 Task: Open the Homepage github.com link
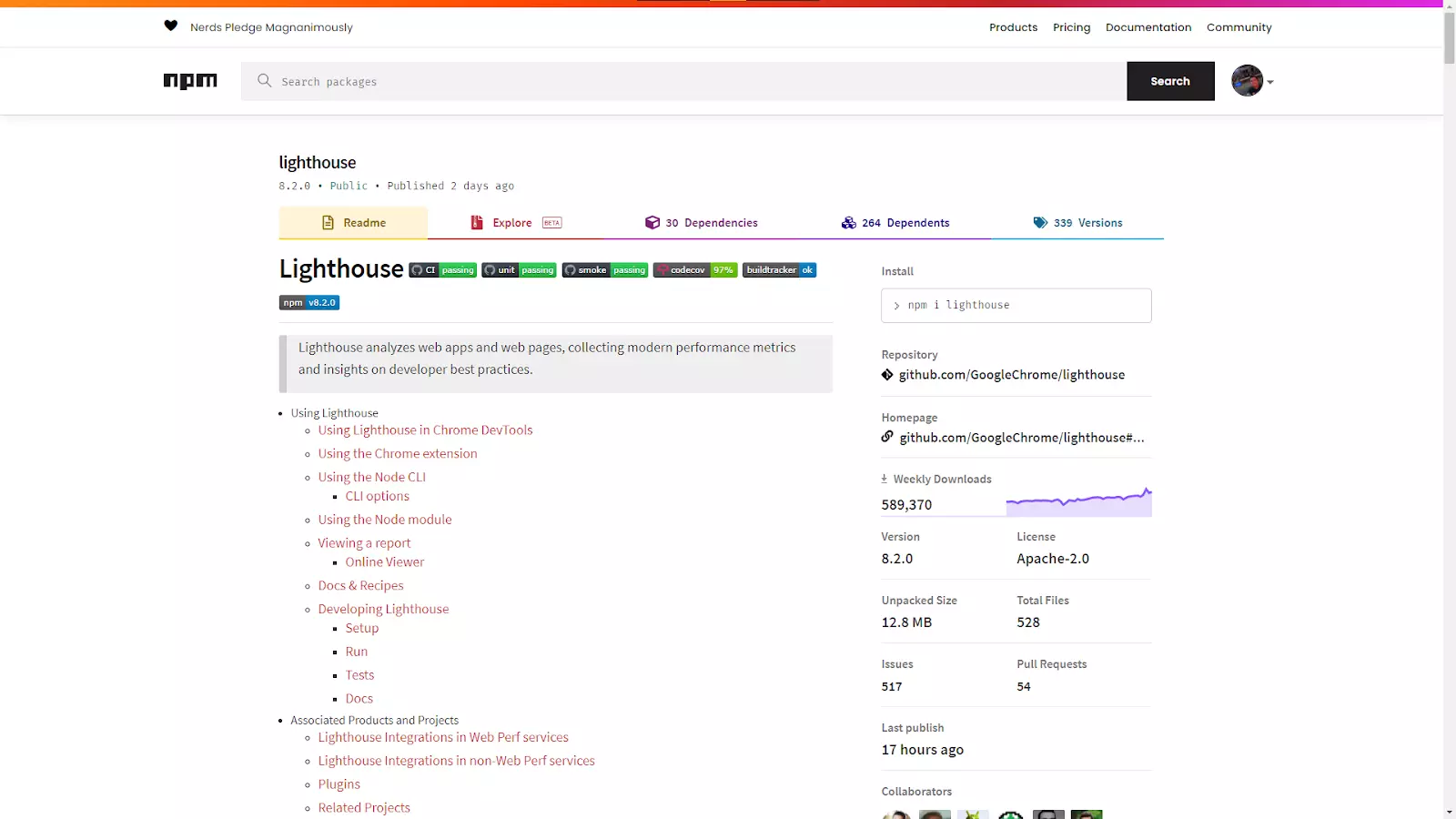pyautogui.click(x=1022, y=438)
